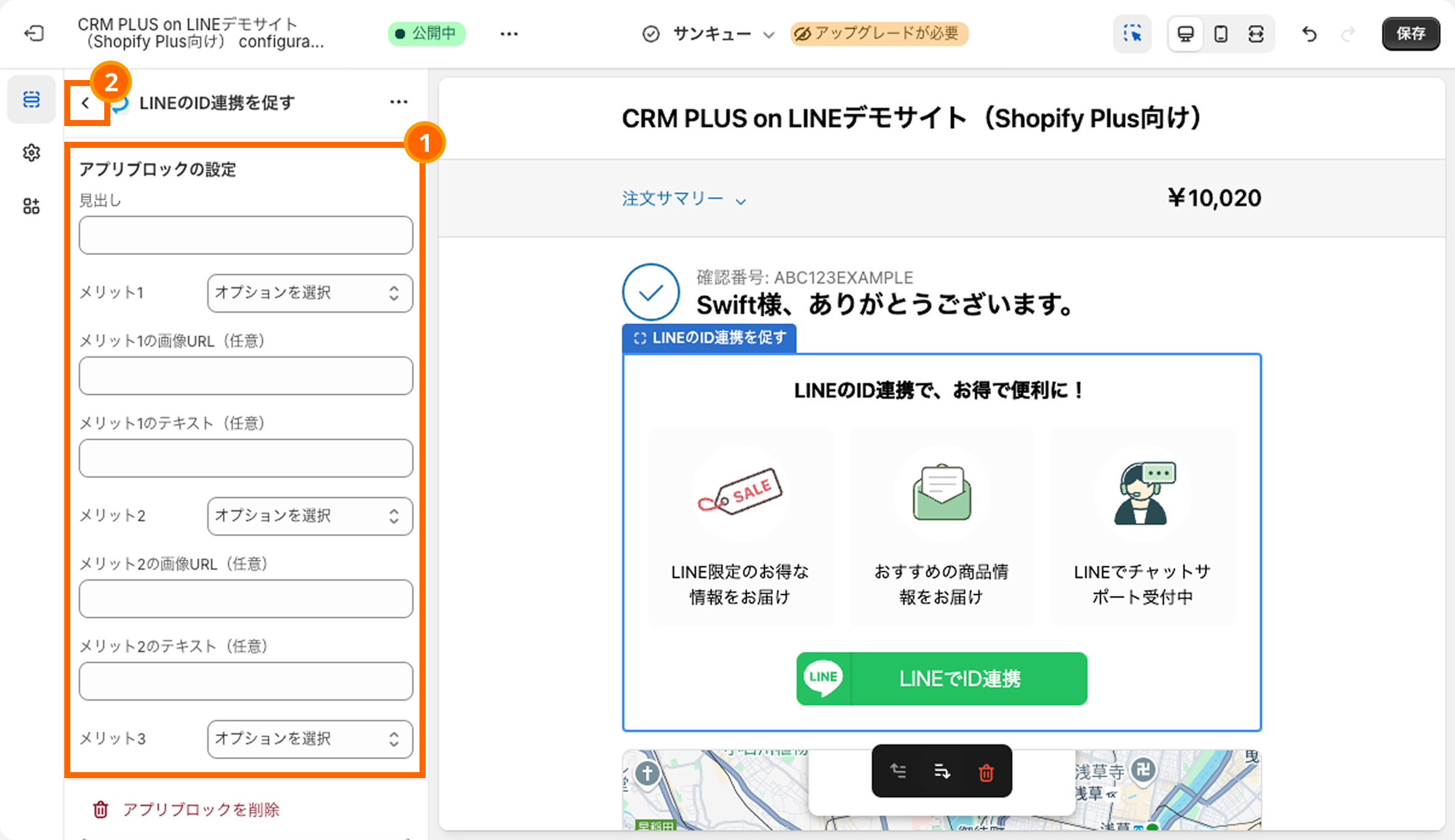The width and height of the screenshot is (1455, 840).
Task: Click アプリブロックを削除 link
Action: (x=187, y=810)
